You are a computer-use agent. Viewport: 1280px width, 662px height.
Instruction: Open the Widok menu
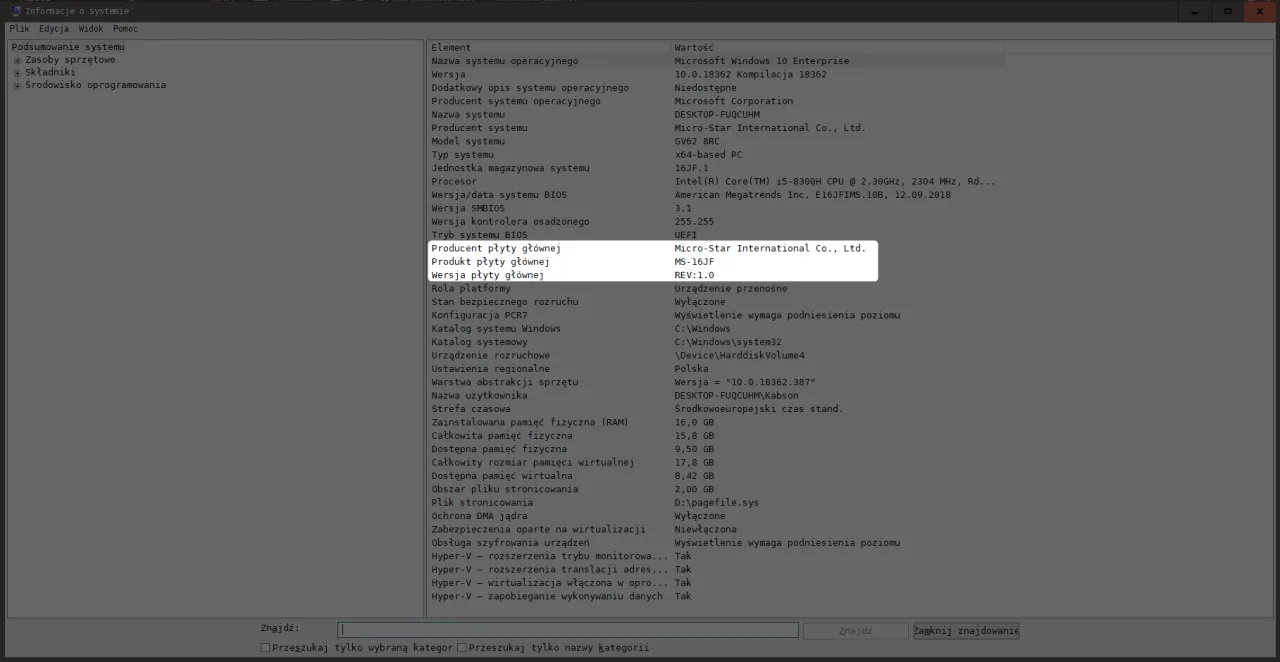pos(90,28)
